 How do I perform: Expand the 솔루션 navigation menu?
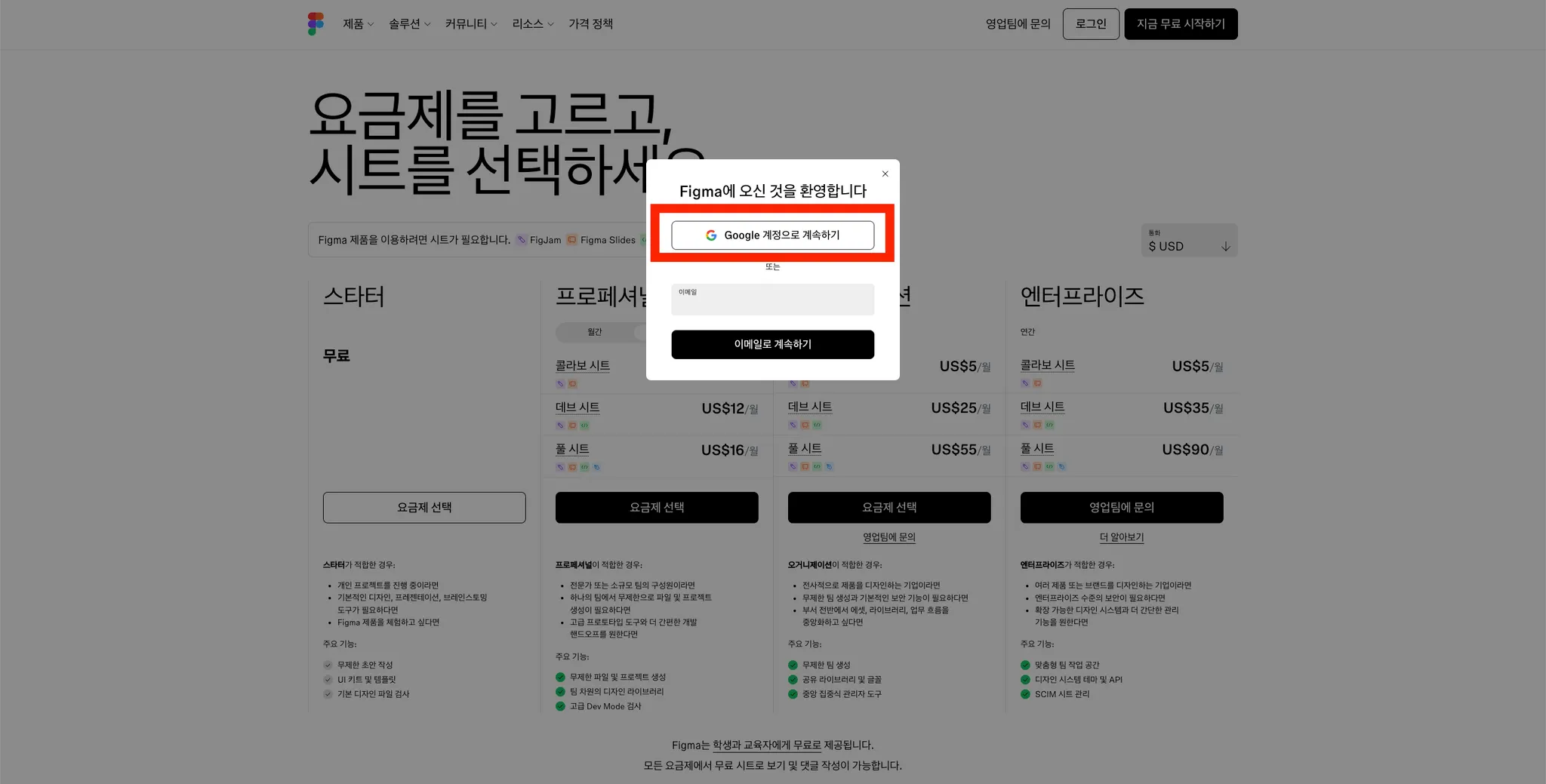(410, 24)
